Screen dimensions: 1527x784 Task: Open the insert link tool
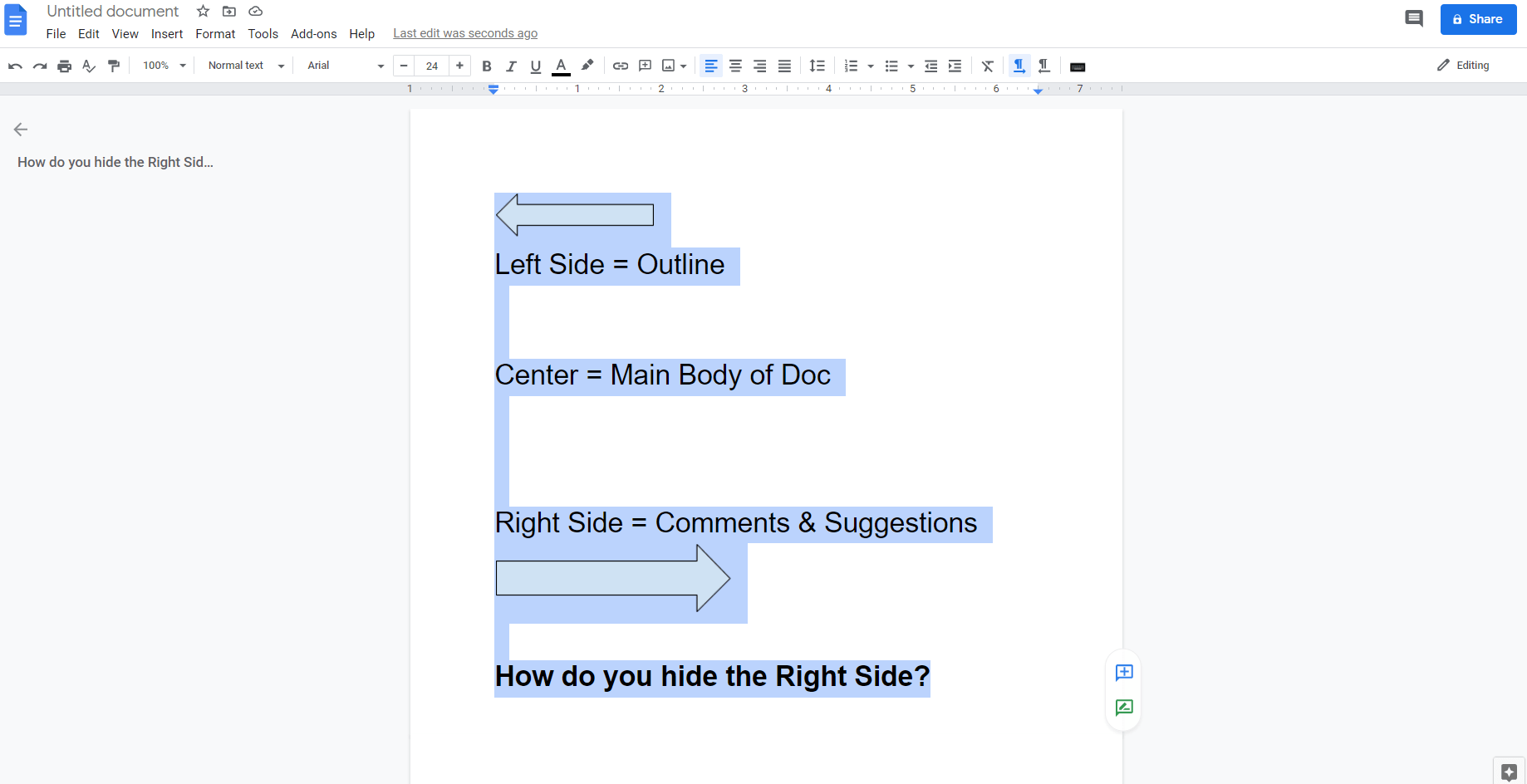(620, 66)
